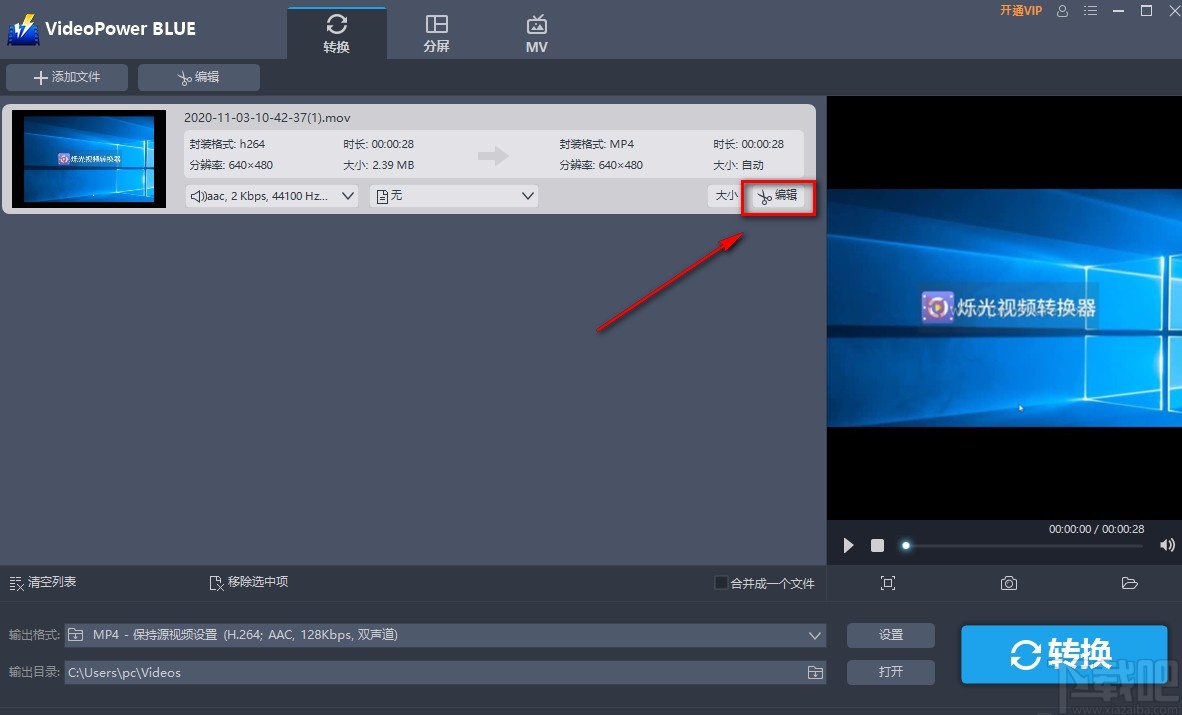Open the audio track dropdown showing aac 44100 Hz
The image size is (1182, 715).
click(270, 196)
